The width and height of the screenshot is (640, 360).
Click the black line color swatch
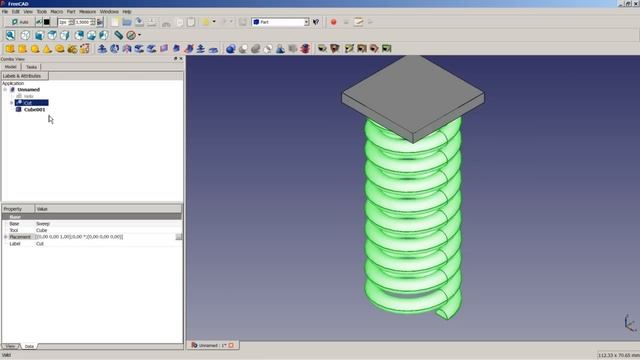tap(47, 22)
